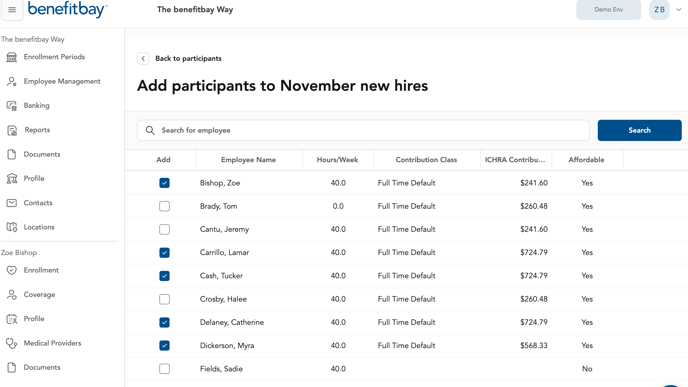Focus the Search for employee field
688x387 pixels.
click(x=363, y=130)
